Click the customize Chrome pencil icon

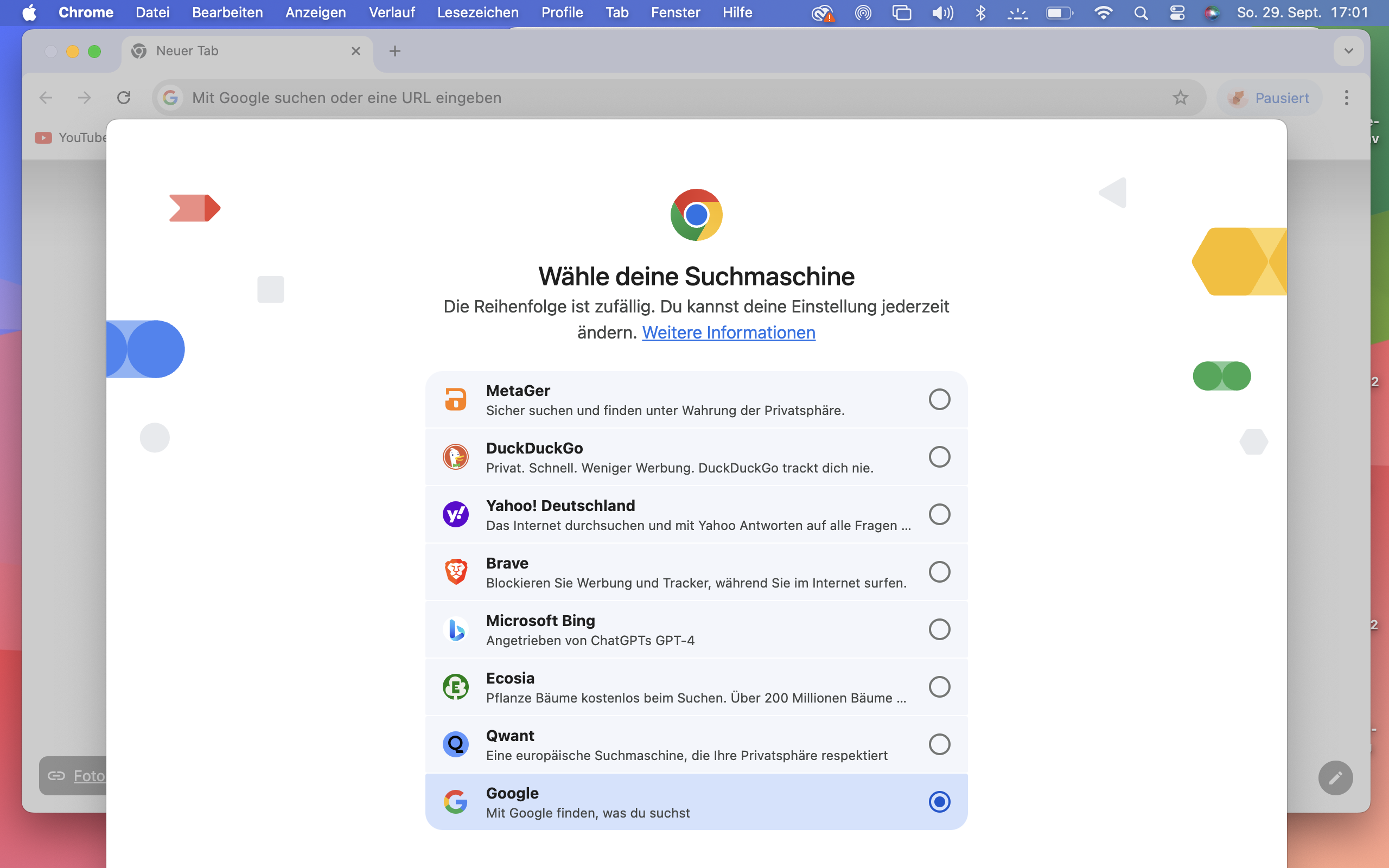click(x=1335, y=777)
